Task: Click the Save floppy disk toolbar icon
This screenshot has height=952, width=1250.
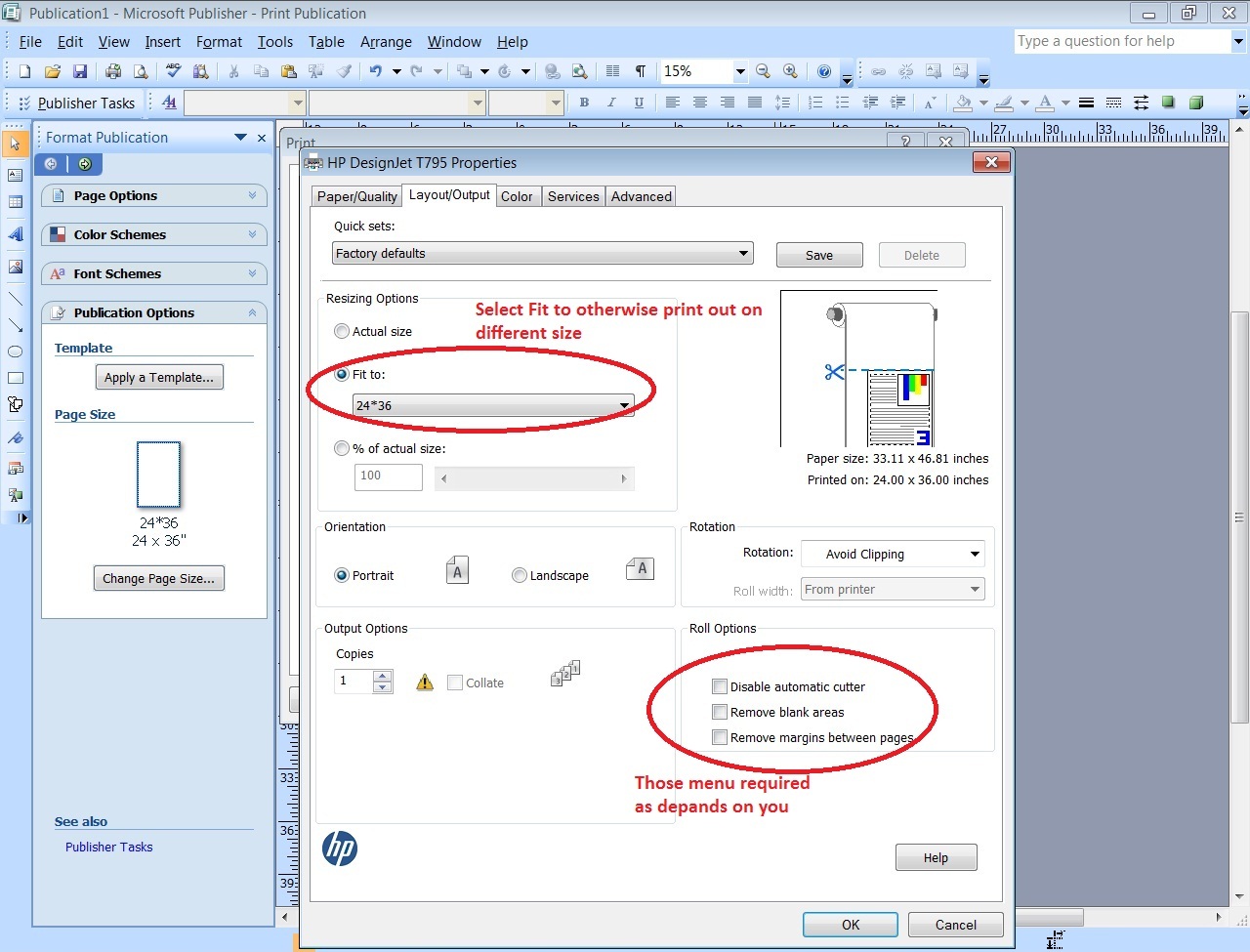Action: click(x=80, y=71)
